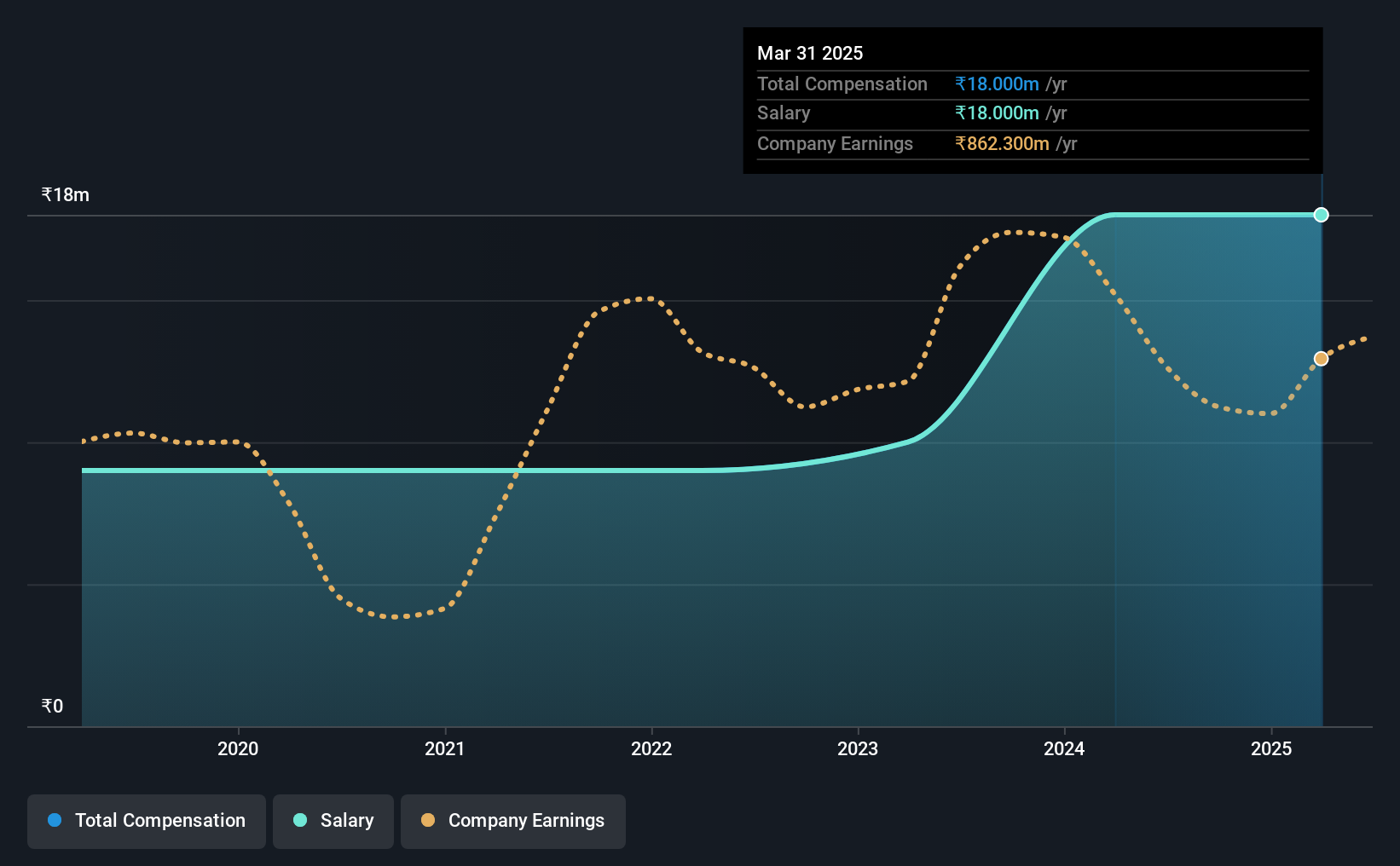
Task: Click the ₹18m y-axis label
Action: click(x=66, y=194)
